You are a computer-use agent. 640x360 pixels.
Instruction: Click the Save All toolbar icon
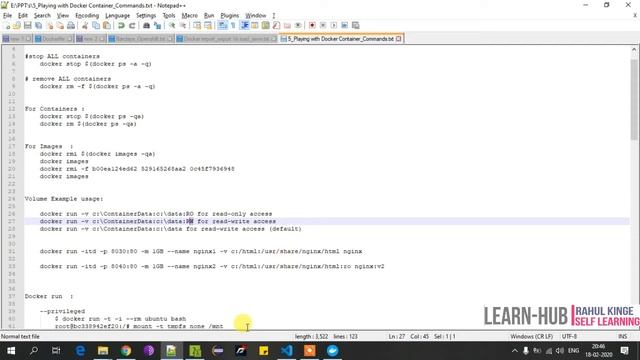point(39,25)
